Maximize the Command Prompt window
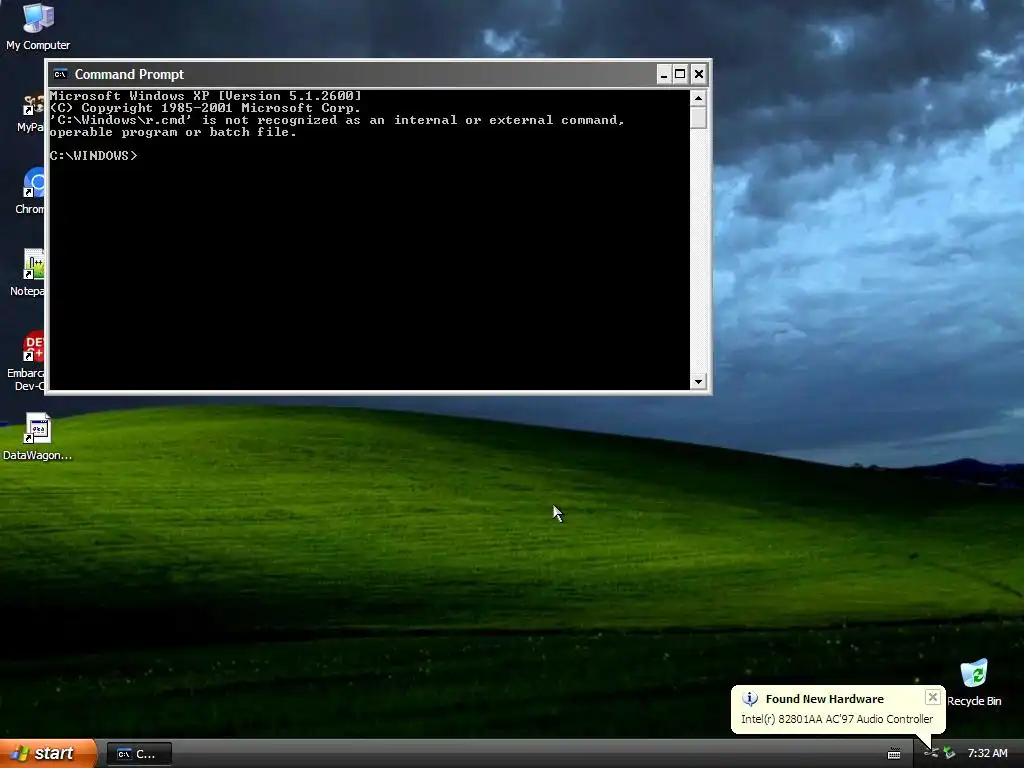Screen dimensions: 1024x768 pyautogui.click(x=680, y=74)
